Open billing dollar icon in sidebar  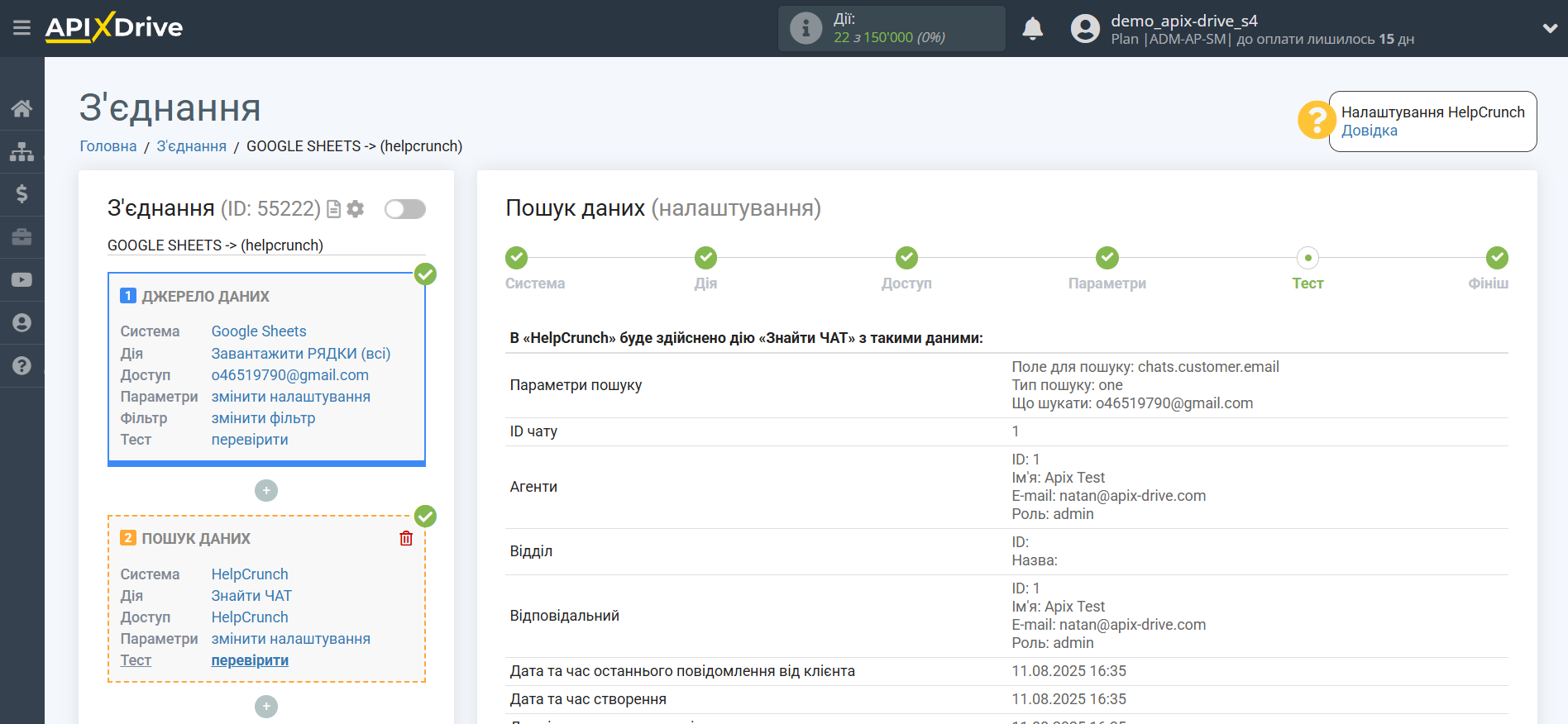(x=22, y=194)
